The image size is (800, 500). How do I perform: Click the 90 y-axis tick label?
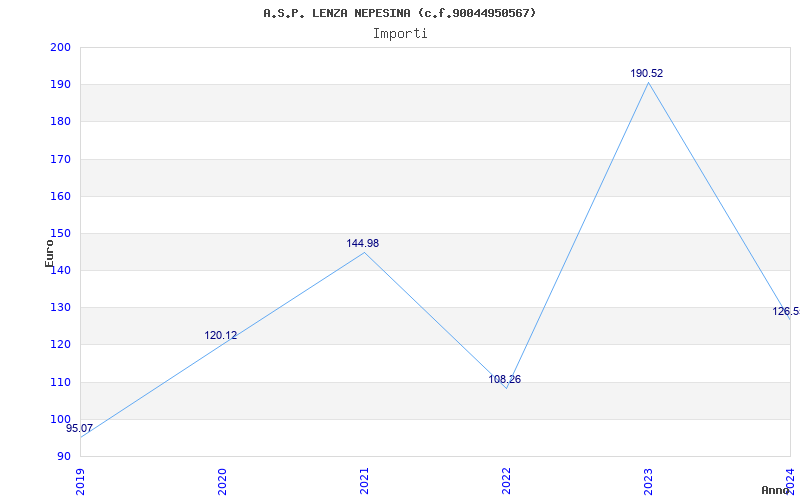pos(63,457)
